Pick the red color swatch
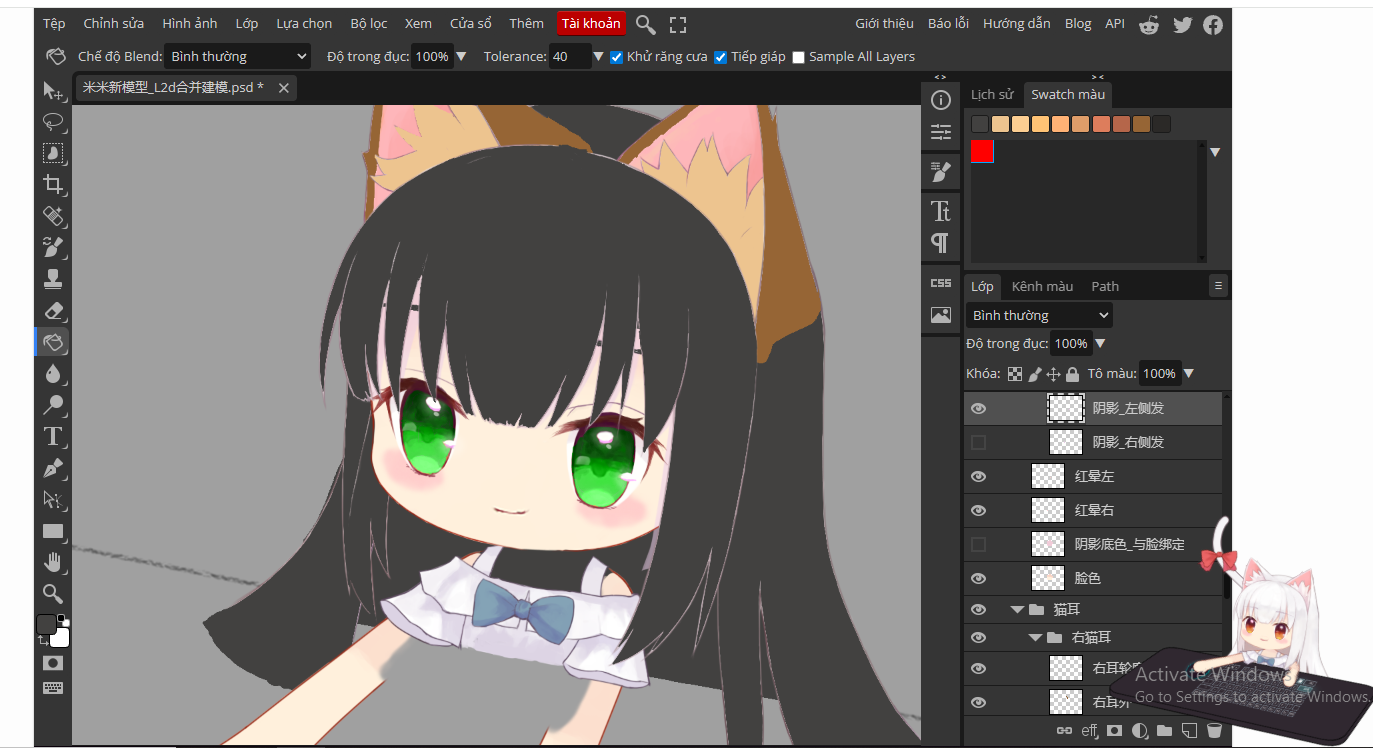Image resolution: width=1373 pixels, height=748 pixels. pyautogui.click(x=982, y=151)
